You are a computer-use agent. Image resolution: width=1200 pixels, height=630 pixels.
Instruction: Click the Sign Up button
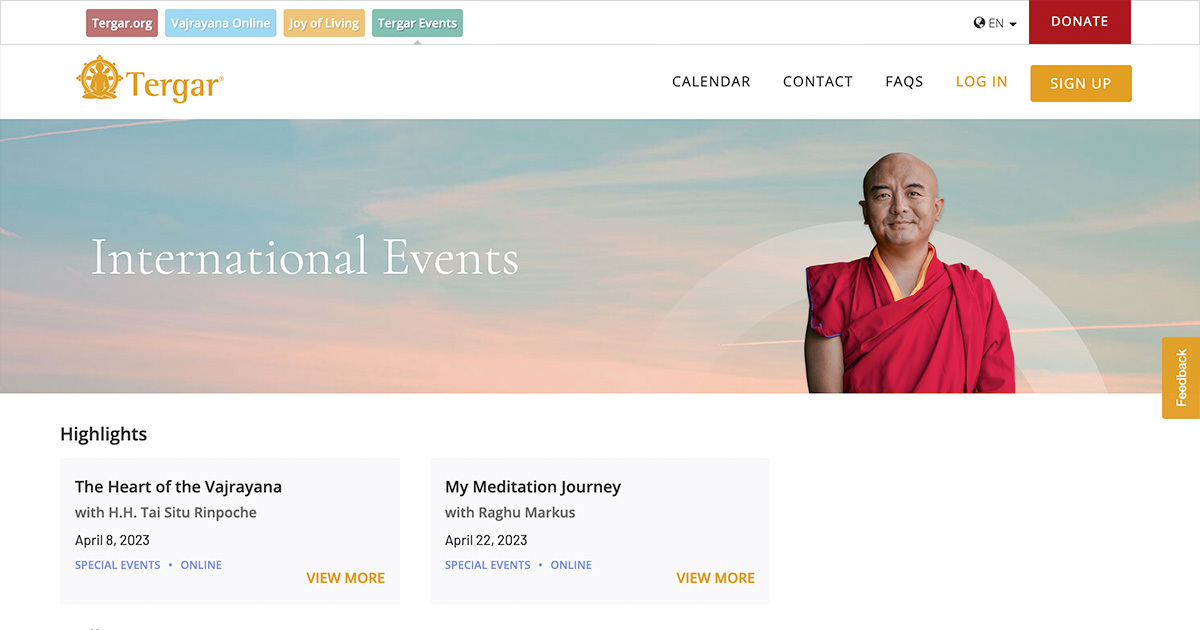pos(1081,83)
